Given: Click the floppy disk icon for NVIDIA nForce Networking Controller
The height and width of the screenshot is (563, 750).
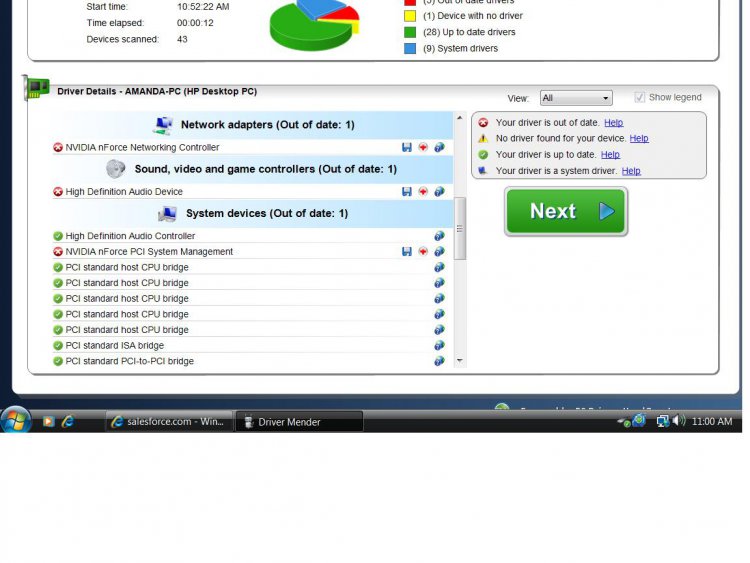Looking at the screenshot, I should click(407, 147).
